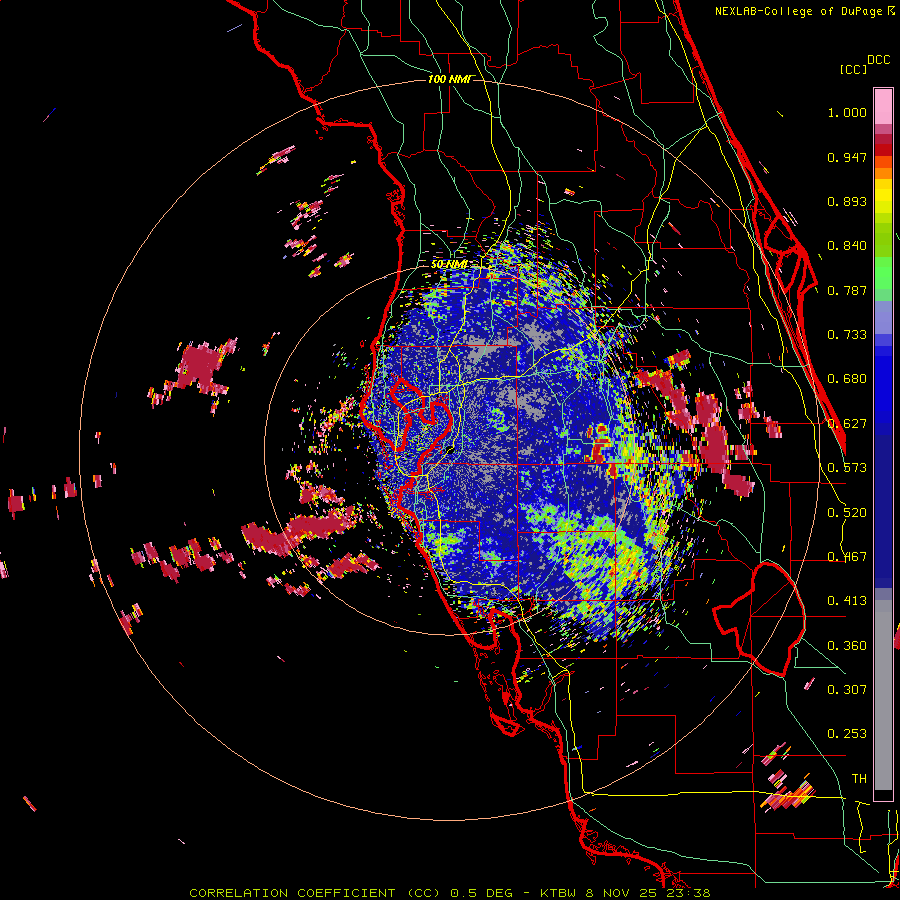Screen dimensions: 900x900
Task: Click the 0.947 scale value
Action: [x=847, y=157]
